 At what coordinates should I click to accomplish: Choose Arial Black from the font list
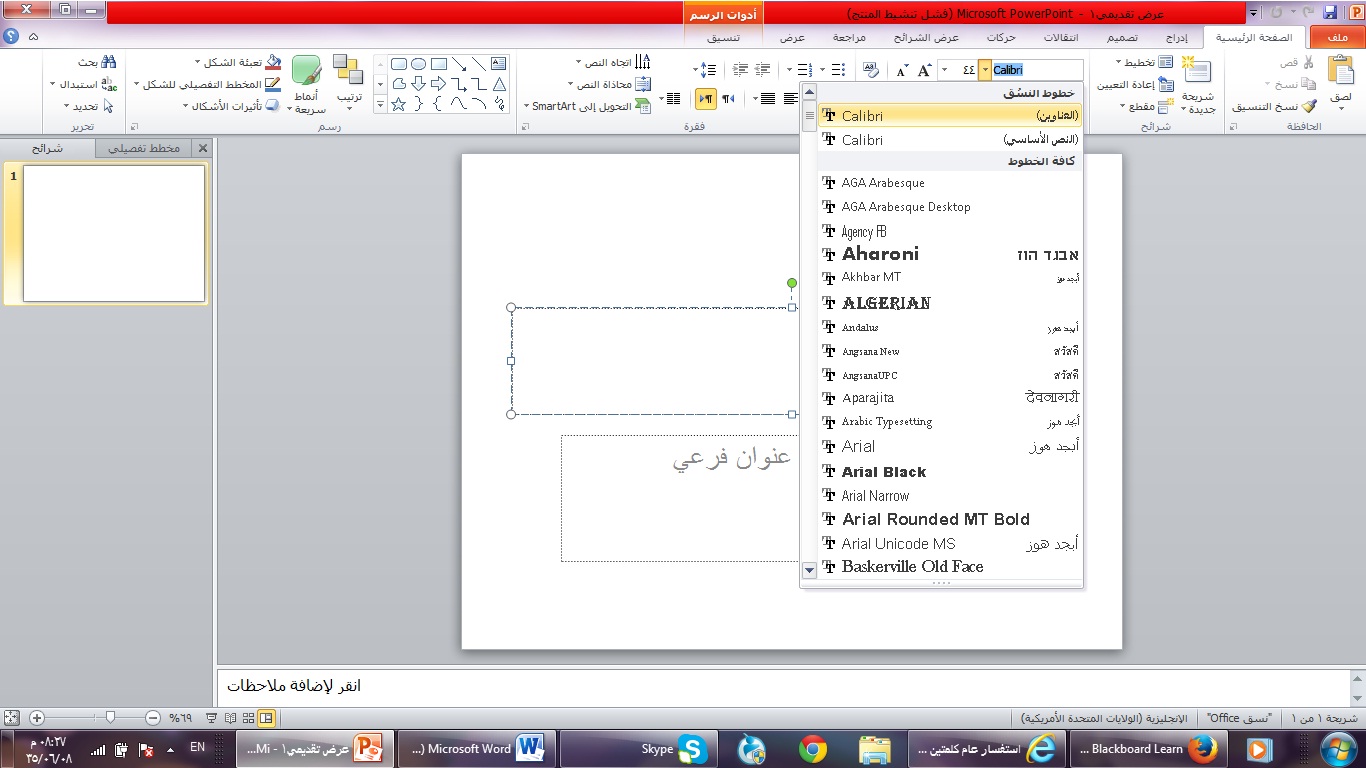pos(884,472)
